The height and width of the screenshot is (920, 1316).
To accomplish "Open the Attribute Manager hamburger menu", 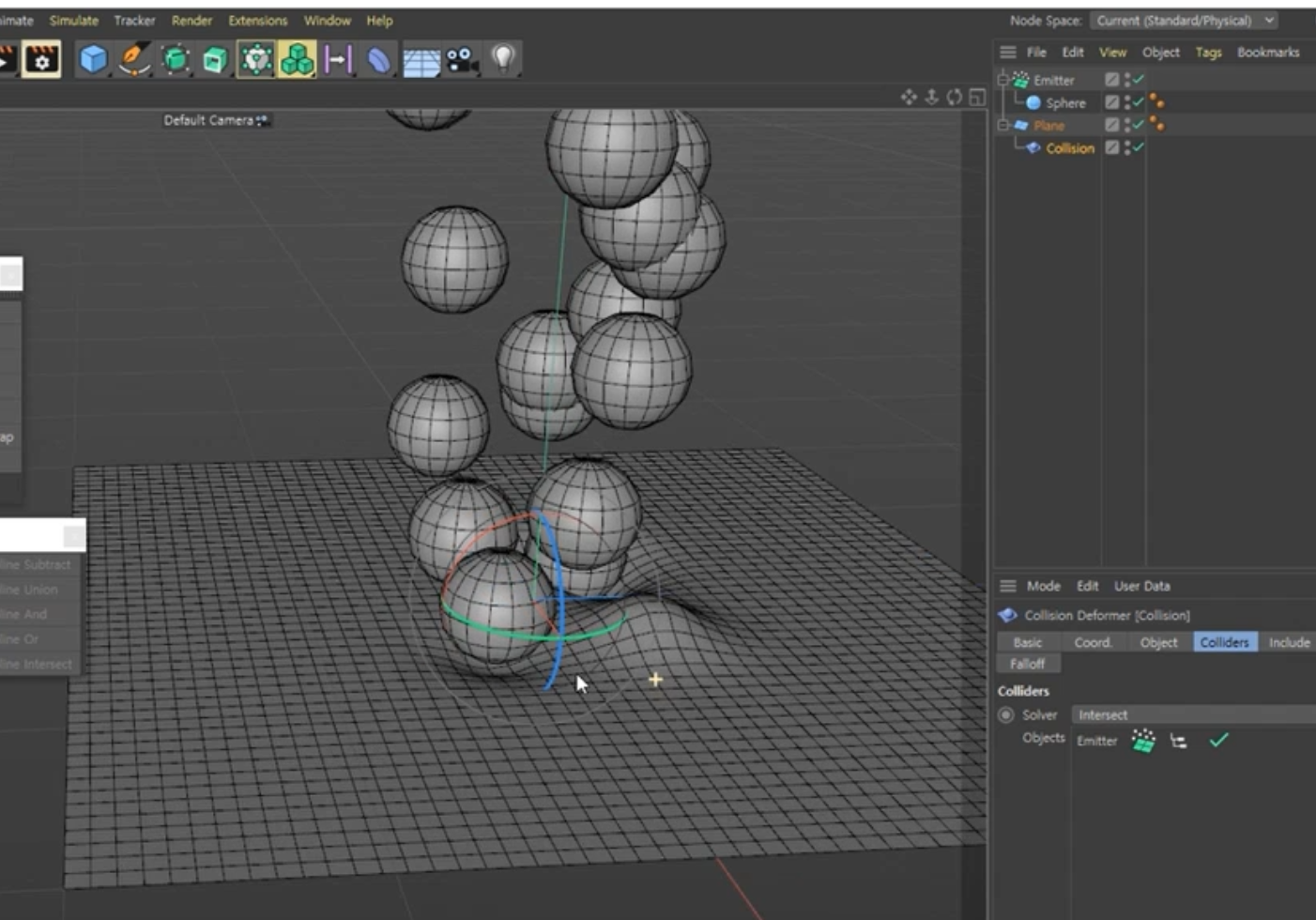I will click(1008, 586).
